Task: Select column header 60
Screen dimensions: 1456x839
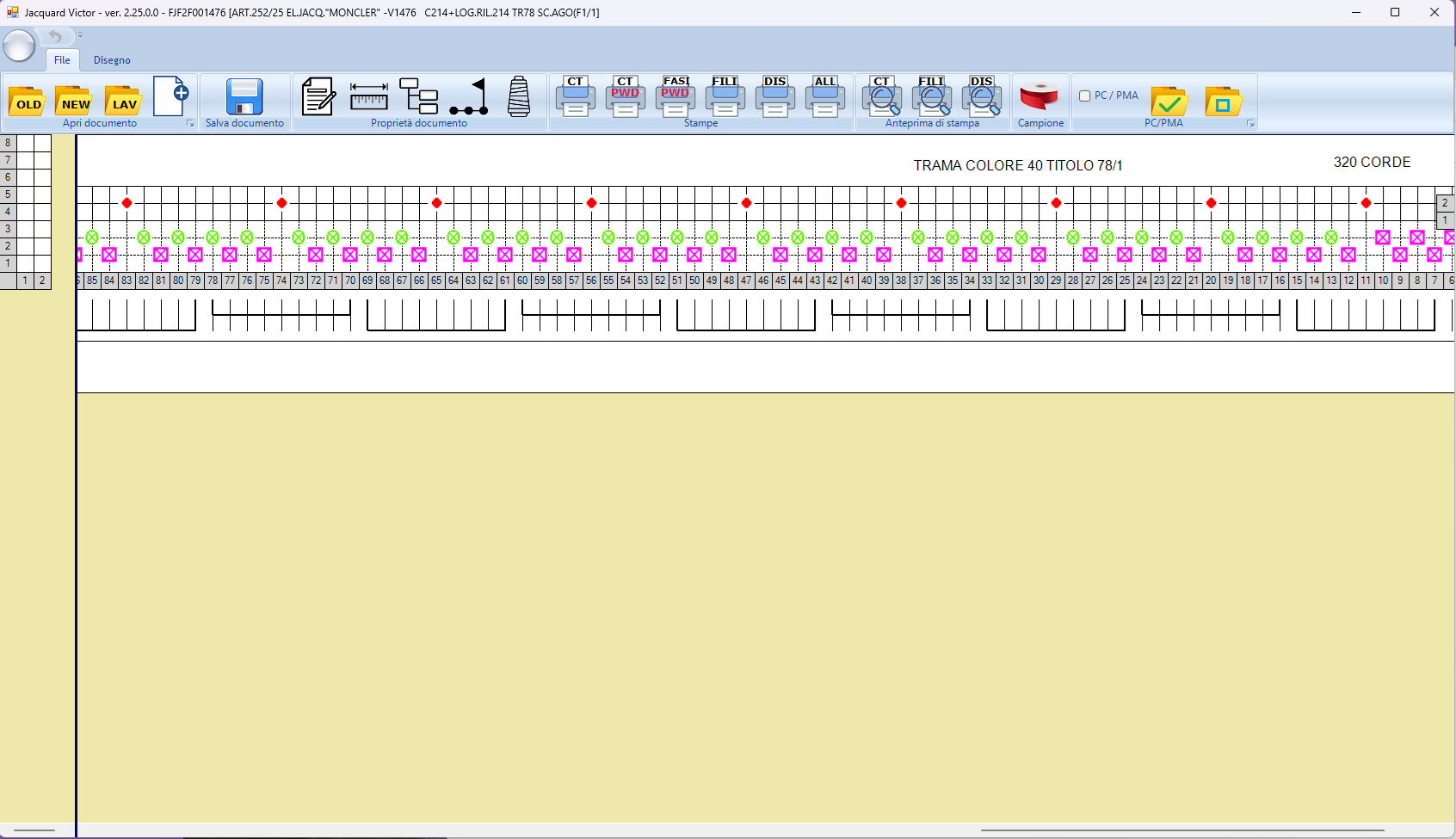Action: tap(522, 281)
